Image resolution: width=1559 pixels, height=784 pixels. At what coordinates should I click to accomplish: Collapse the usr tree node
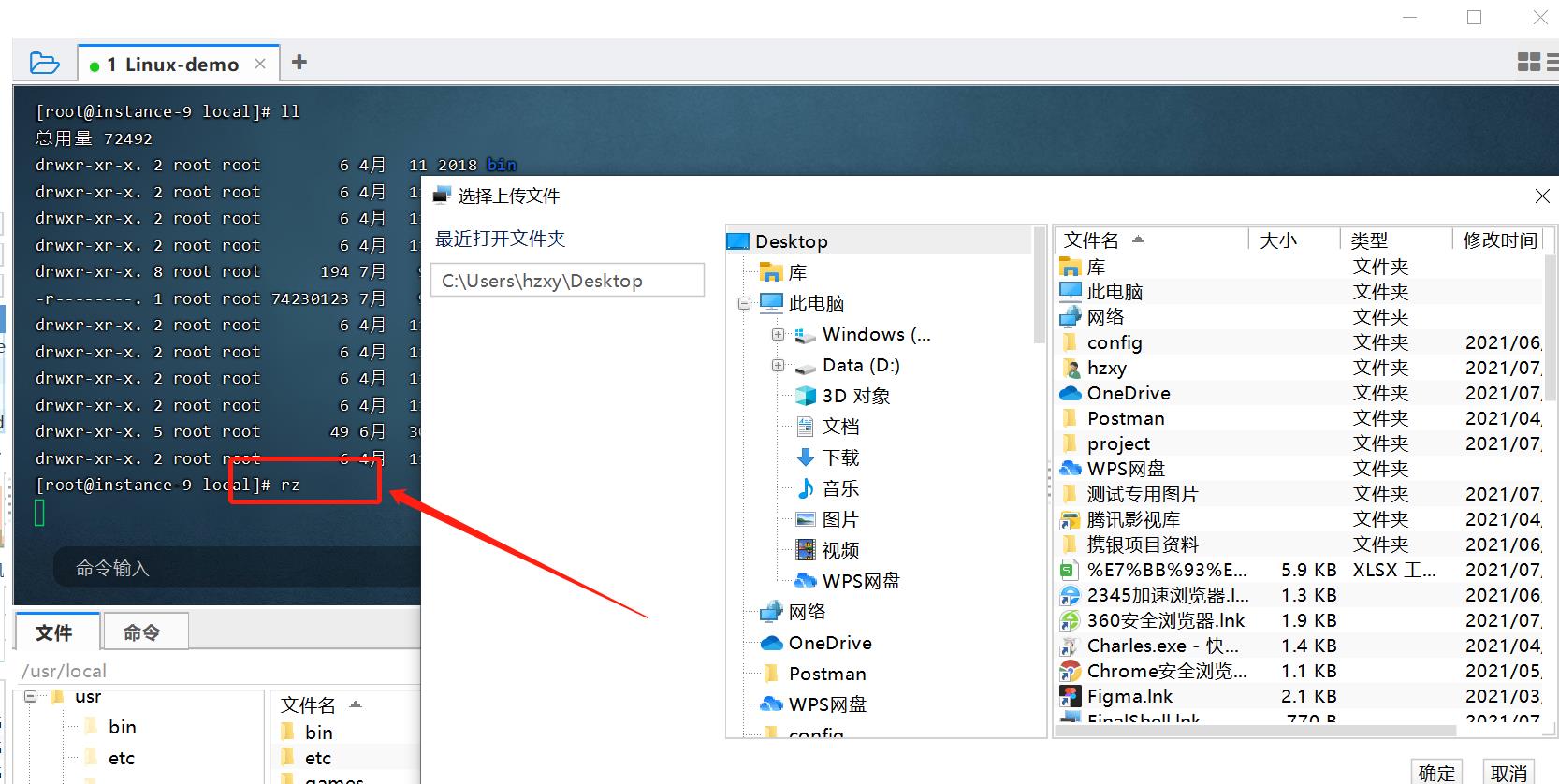pyautogui.click(x=31, y=696)
